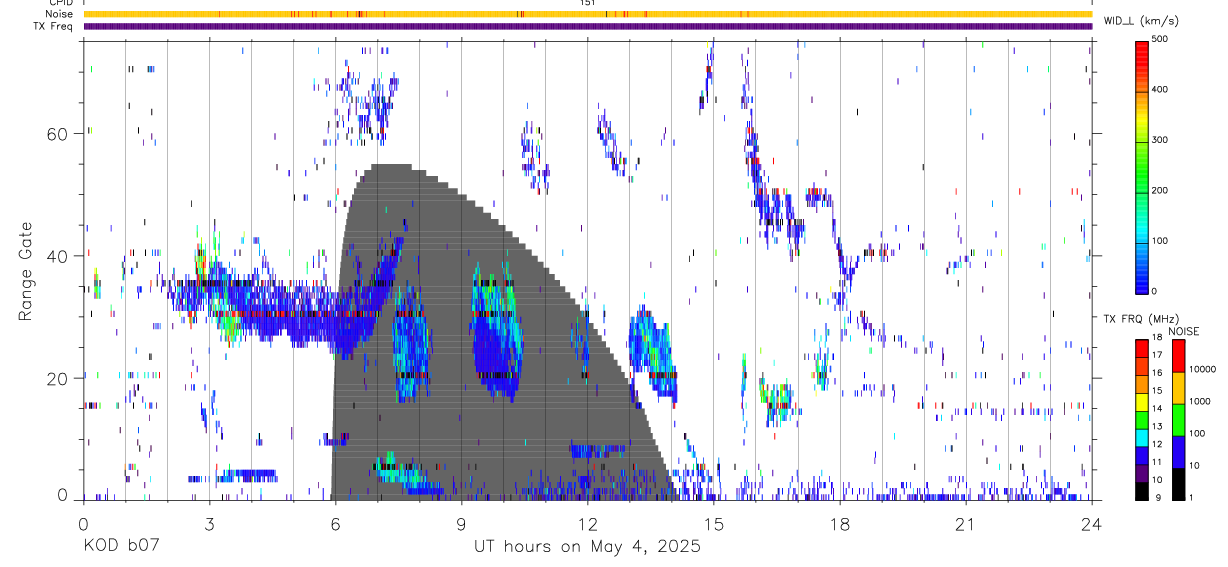
Task: Click the 9 hour tick on UT axis
Action: [461, 523]
